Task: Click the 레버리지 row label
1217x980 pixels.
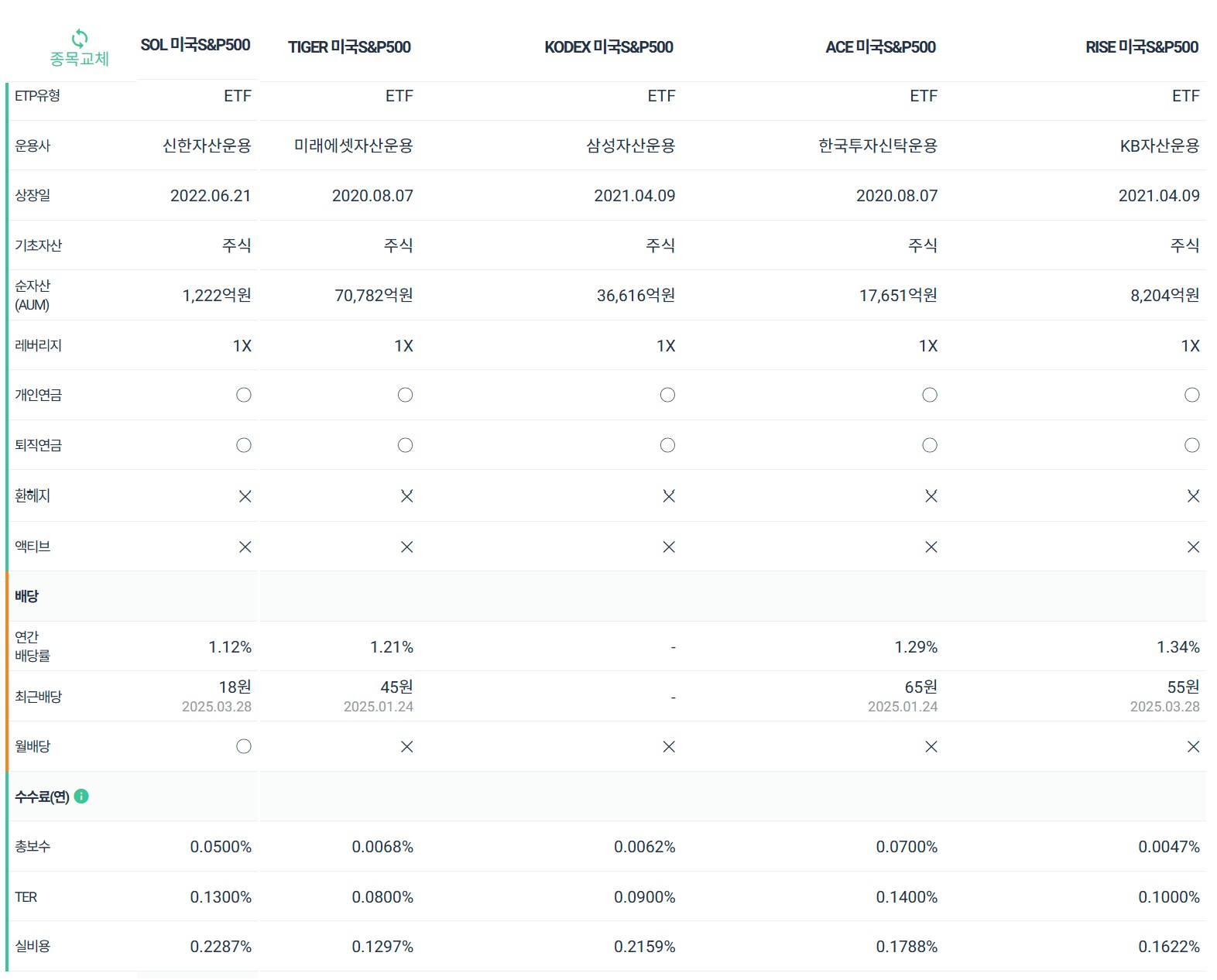Action: 38,345
